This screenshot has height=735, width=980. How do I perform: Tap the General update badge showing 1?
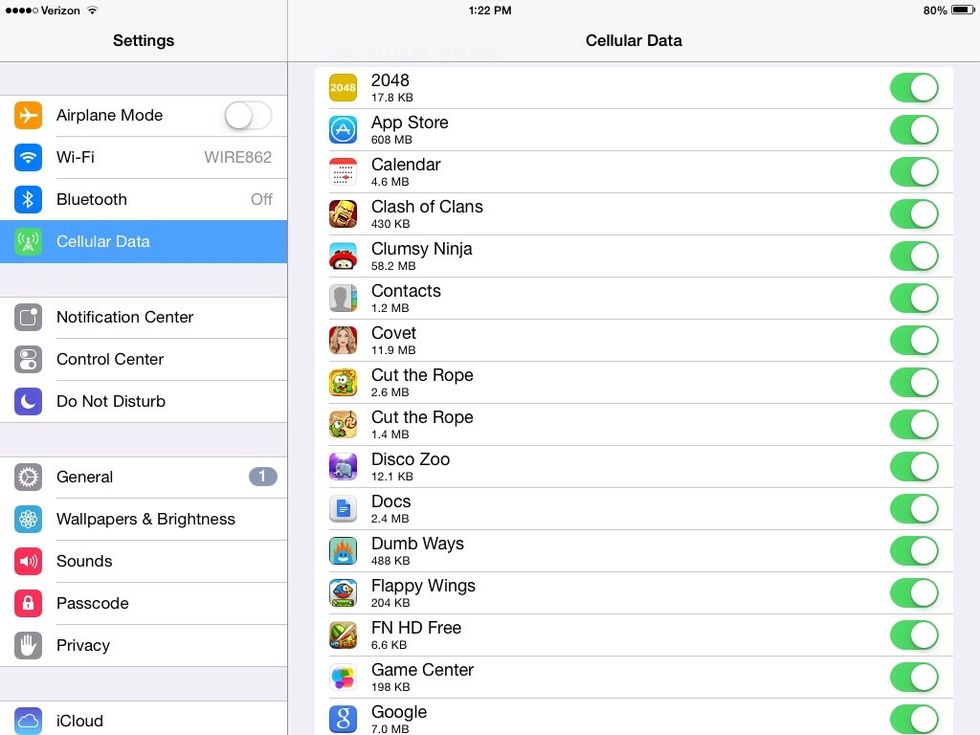point(262,476)
